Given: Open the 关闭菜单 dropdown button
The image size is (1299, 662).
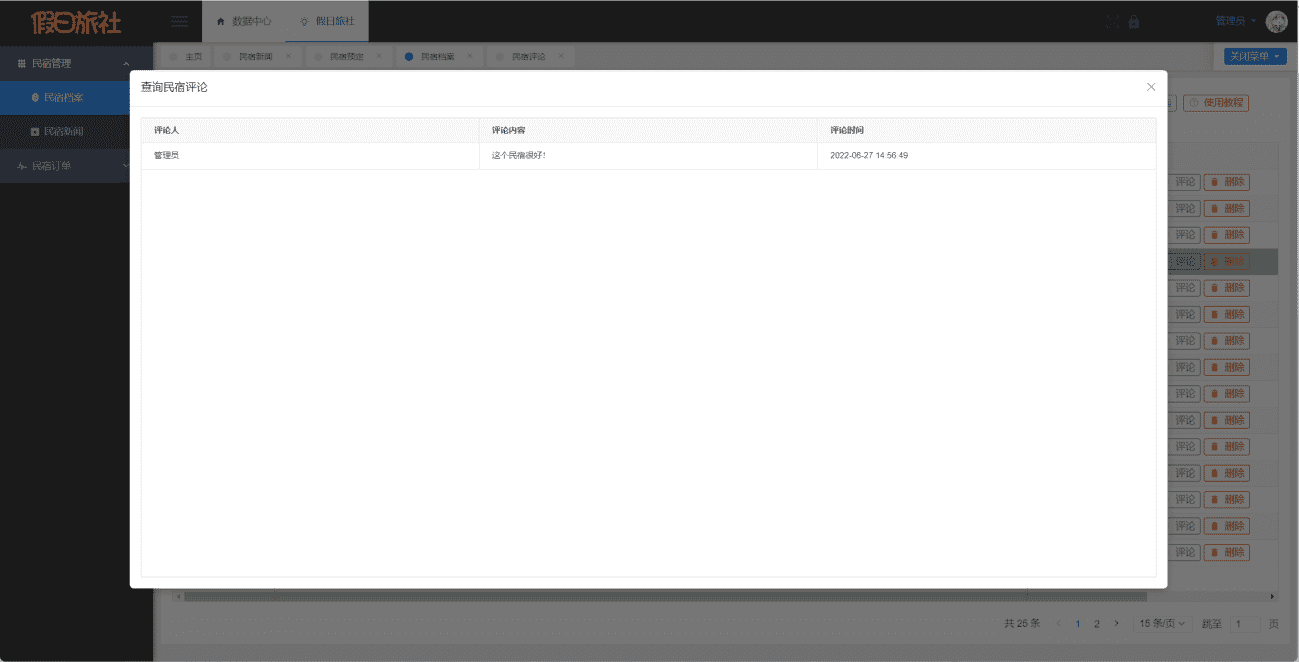Looking at the screenshot, I should point(1254,57).
